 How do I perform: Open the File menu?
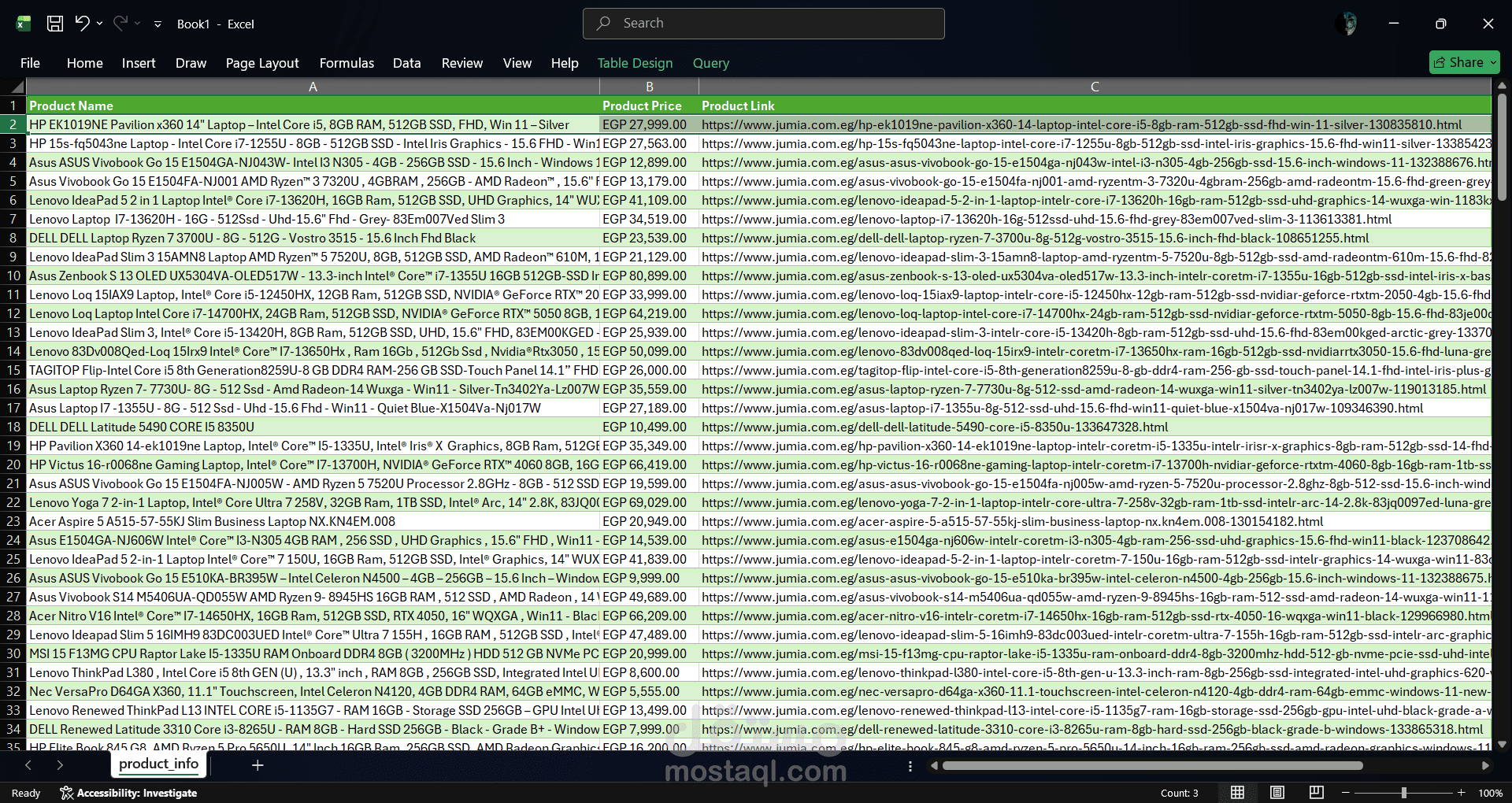point(30,63)
